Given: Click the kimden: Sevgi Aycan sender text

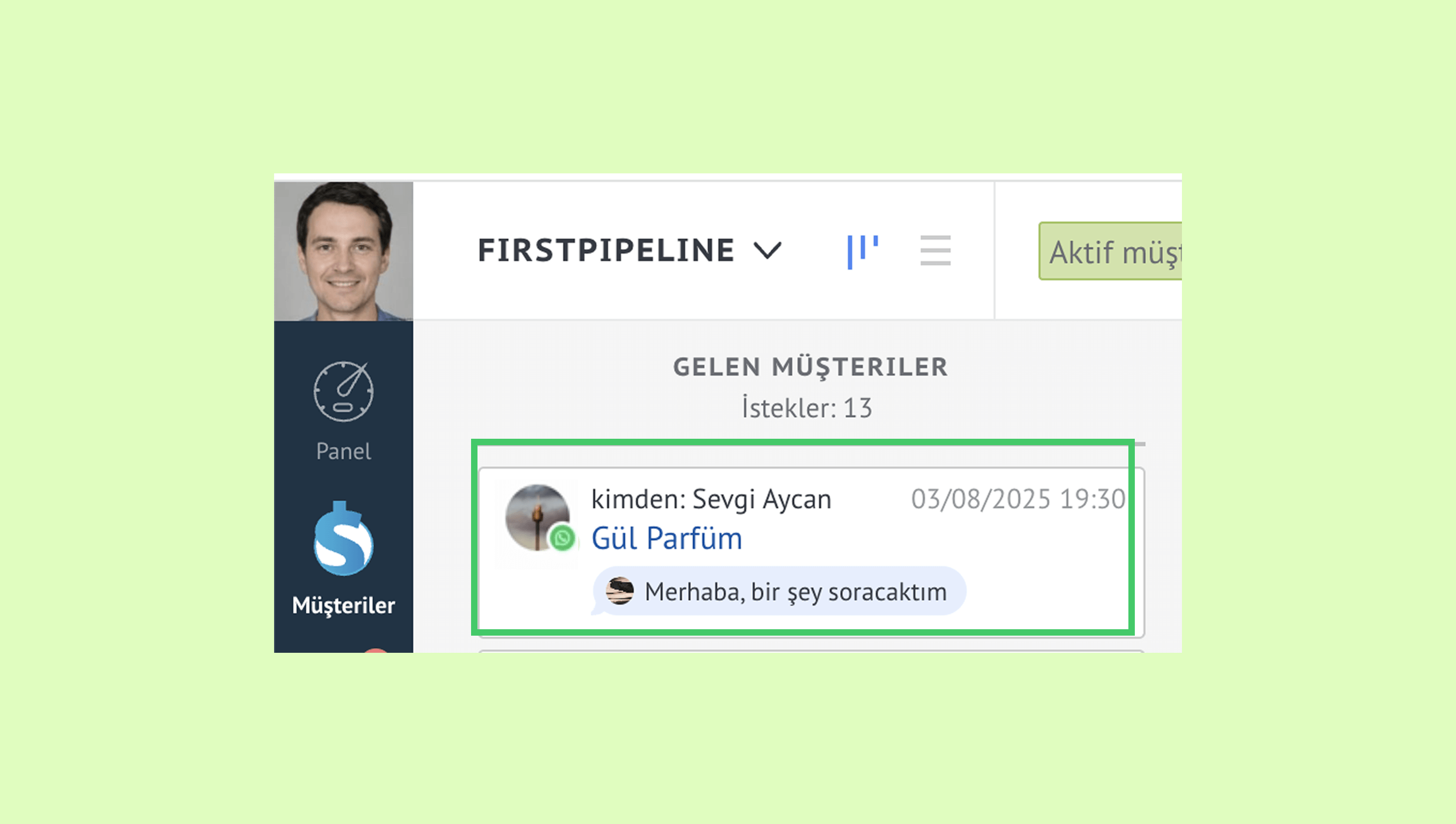Looking at the screenshot, I should (711, 499).
